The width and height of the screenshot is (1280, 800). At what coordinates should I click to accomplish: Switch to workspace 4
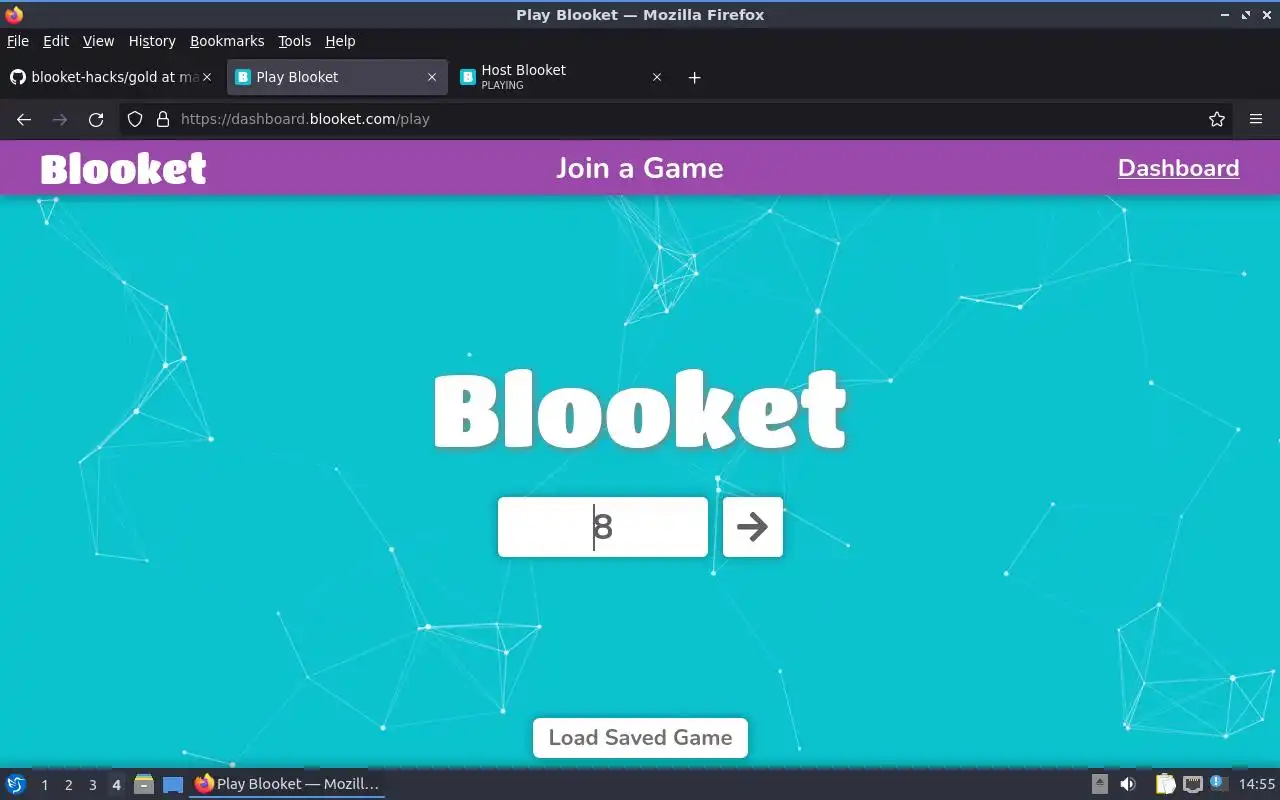[x=116, y=785]
